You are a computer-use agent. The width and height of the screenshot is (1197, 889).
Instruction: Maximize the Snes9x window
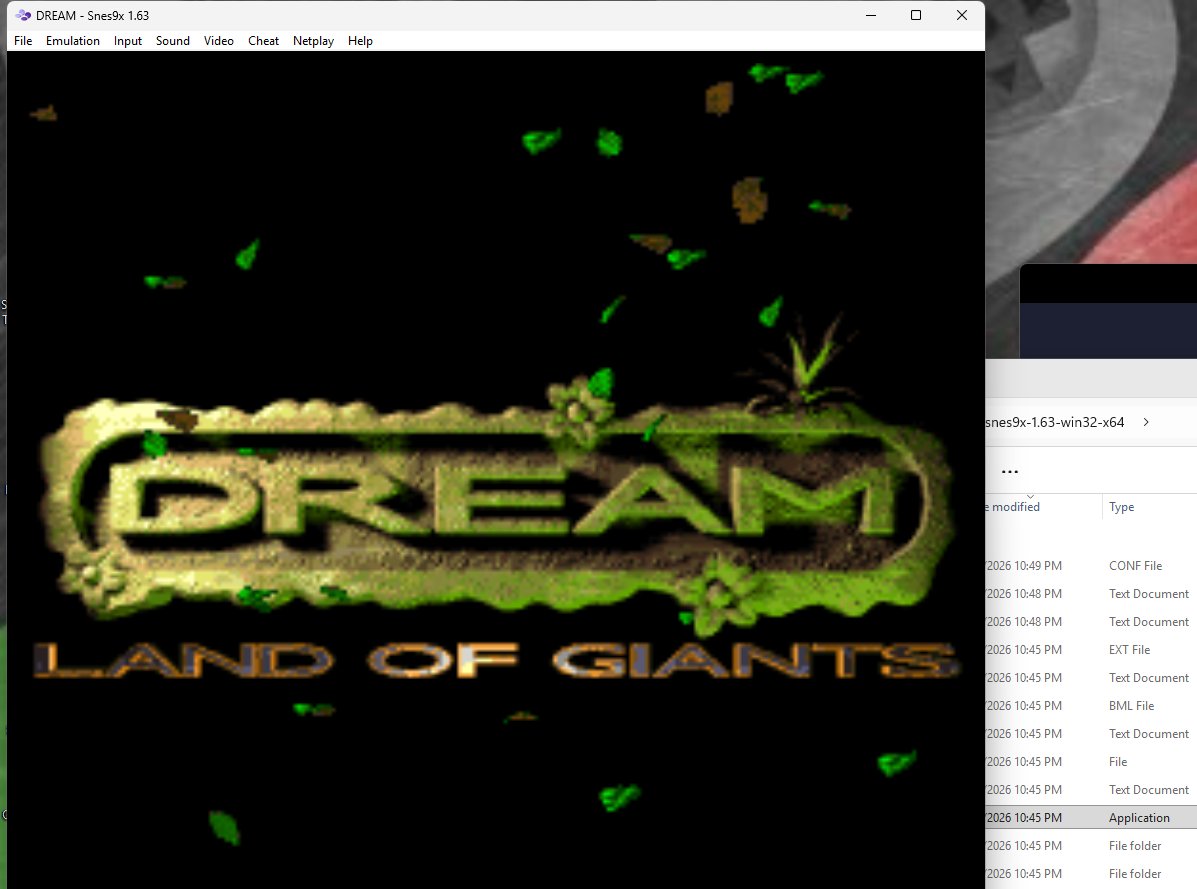(916, 15)
